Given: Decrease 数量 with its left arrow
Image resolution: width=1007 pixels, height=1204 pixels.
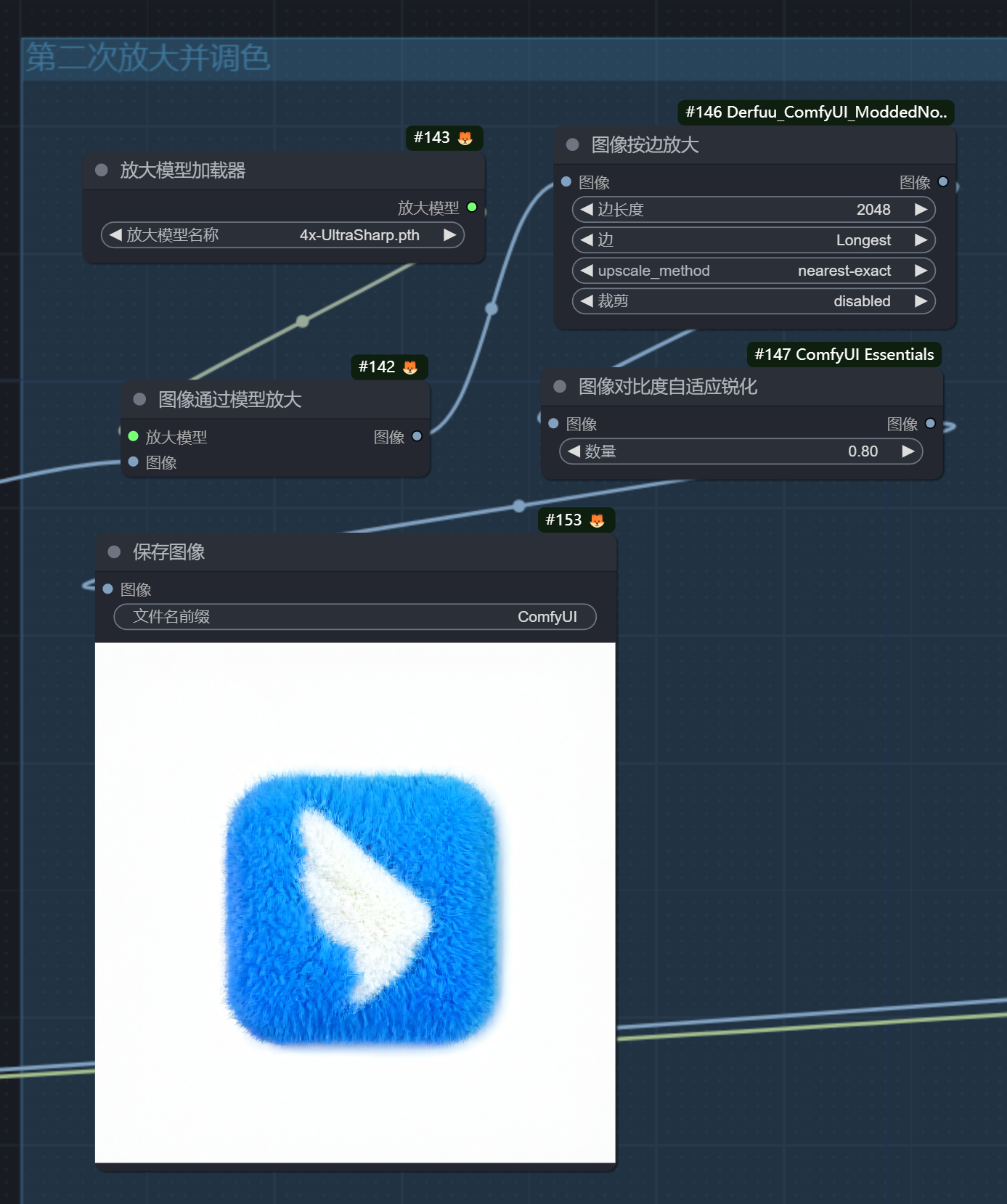Looking at the screenshot, I should click(x=574, y=451).
